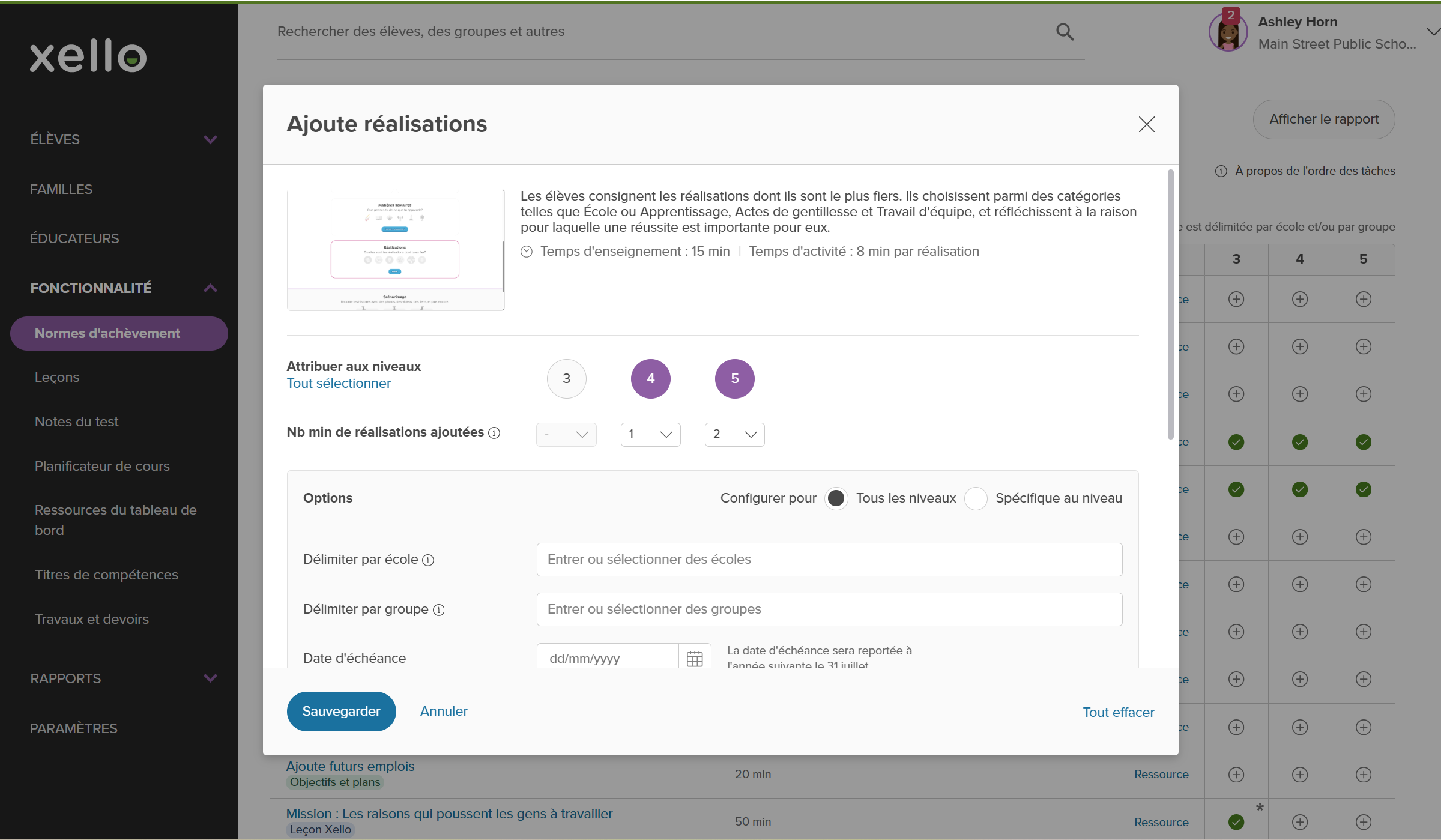Deselect grade level 5 circle
1441x840 pixels.
(734, 379)
